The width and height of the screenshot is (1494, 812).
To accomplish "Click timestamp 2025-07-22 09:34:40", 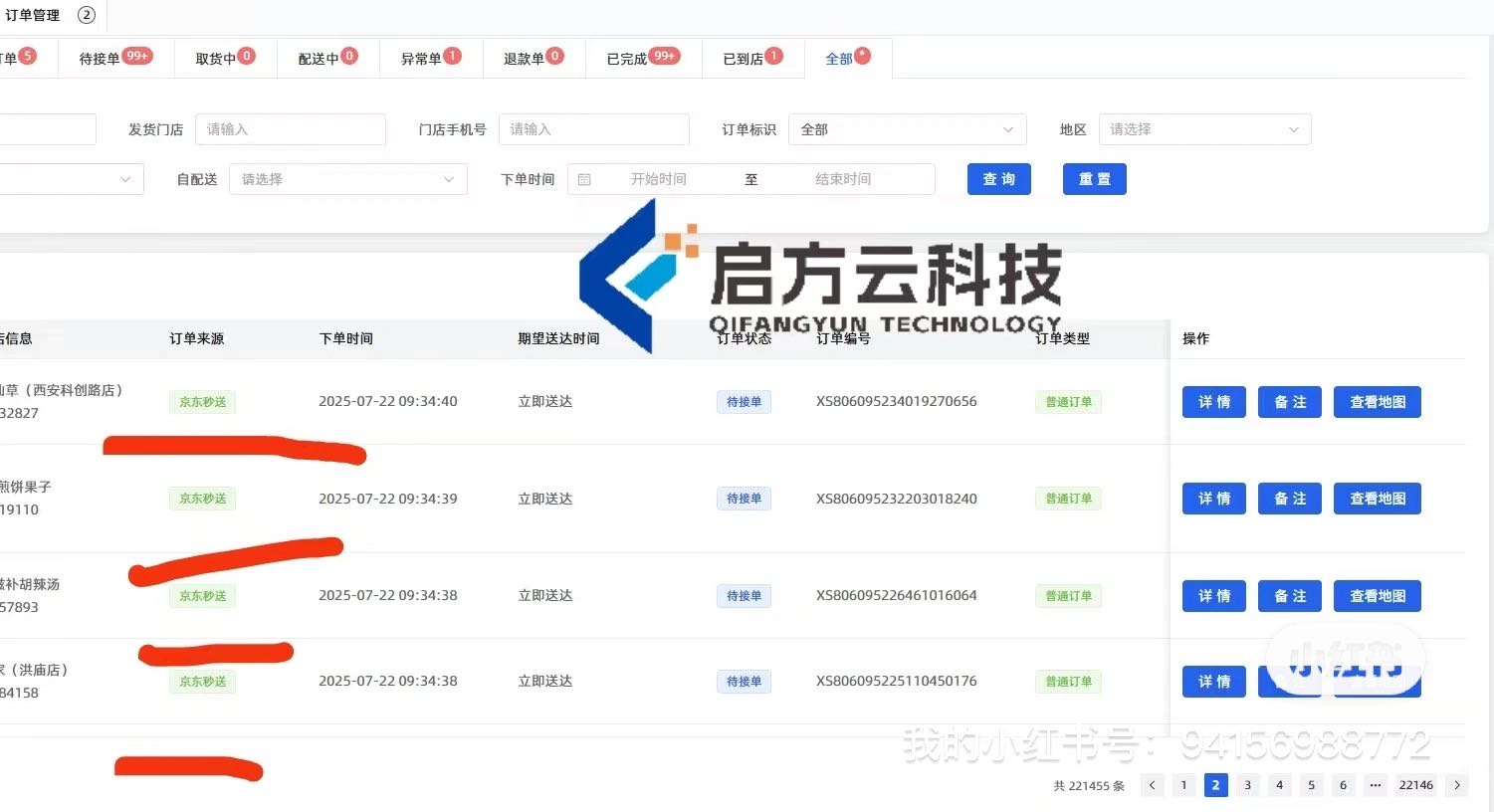I will (x=388, y=401).
